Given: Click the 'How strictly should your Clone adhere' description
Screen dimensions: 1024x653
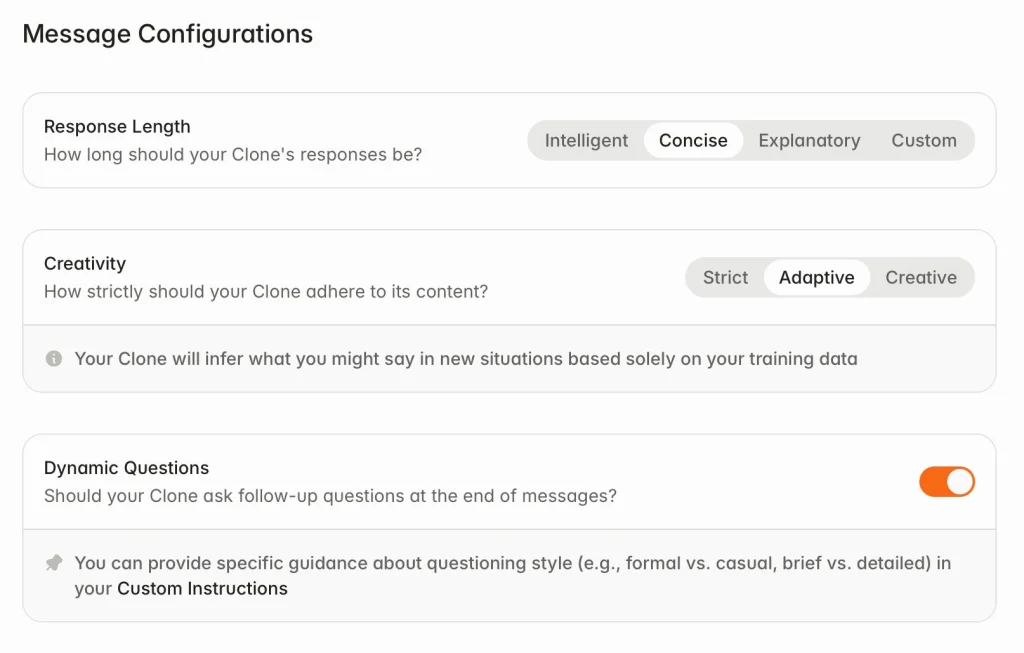Looking at the screenshot, I should click(x=266, y=291).
